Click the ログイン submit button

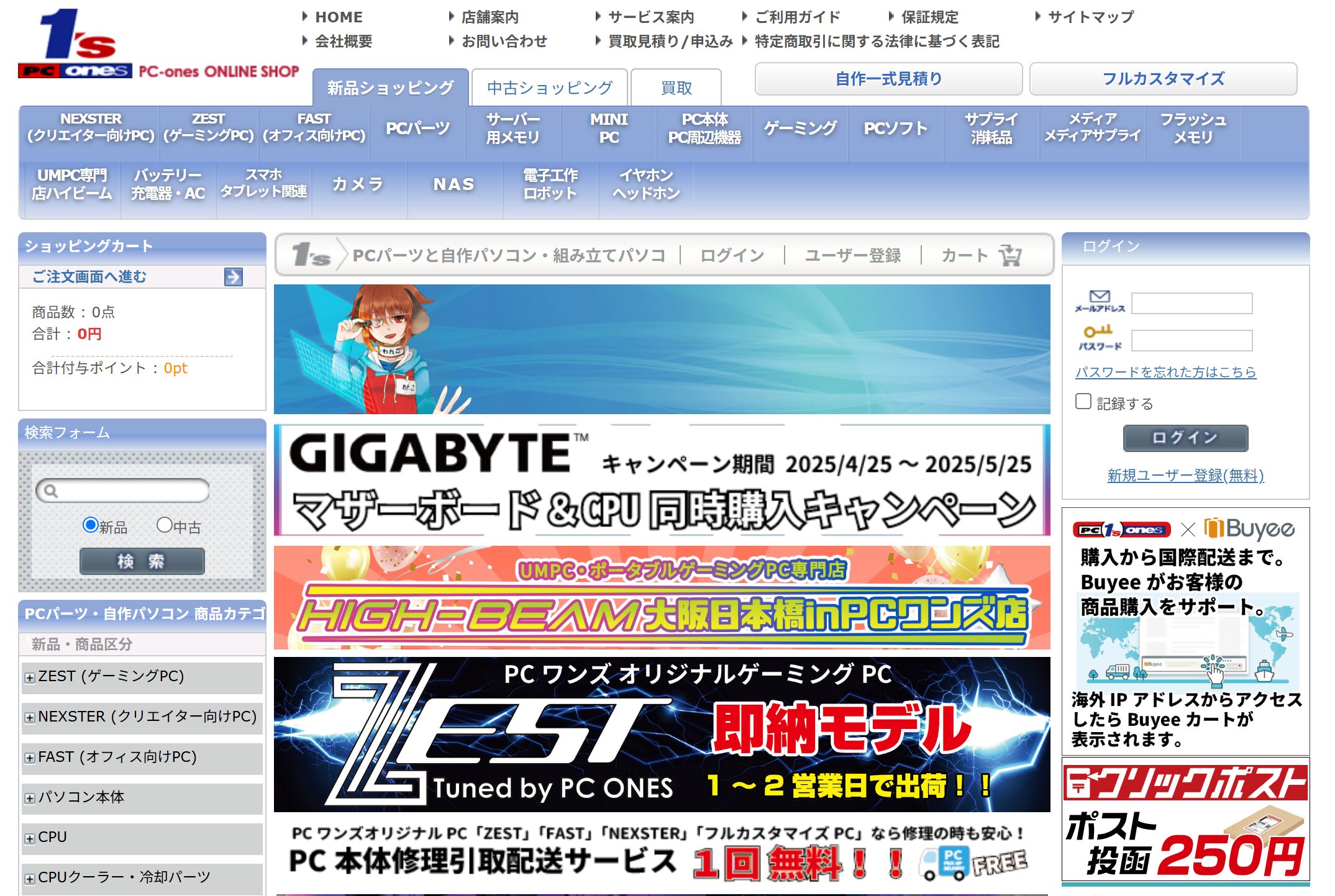click(x=1185, y=438)
